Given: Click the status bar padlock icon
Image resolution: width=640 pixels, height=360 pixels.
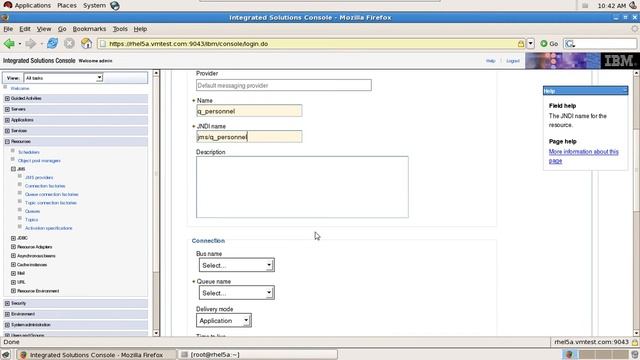Looking at the screenshot, I should coord(635,342).
